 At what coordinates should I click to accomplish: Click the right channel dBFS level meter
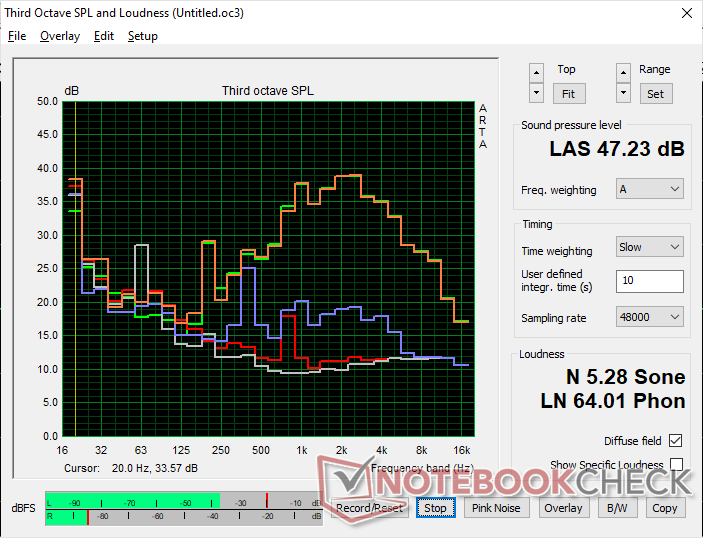(x=183, y=517)
